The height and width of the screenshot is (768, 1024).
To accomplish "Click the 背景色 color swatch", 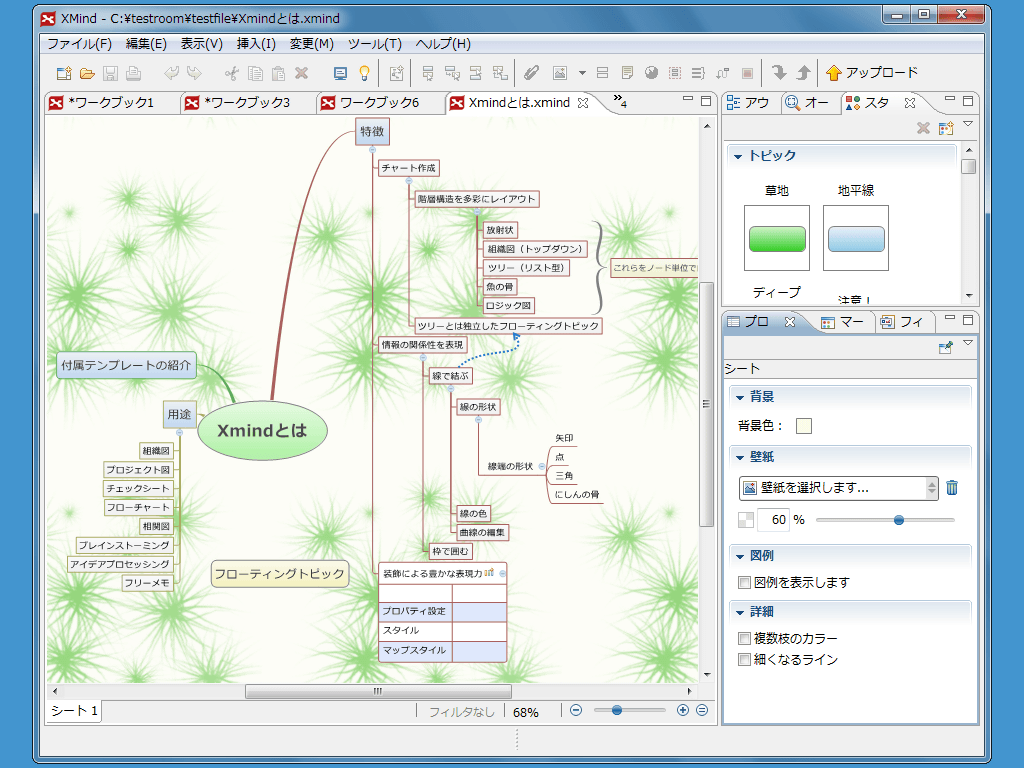I will pos(803,426).
